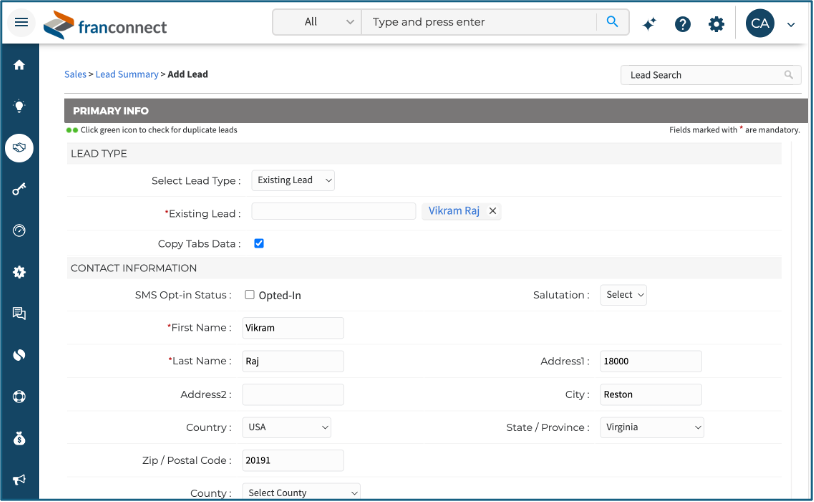The width and height of the screenshot is (814, 502).
Task: Click the First Name field containing Vikram
Action: click(293, 328)
